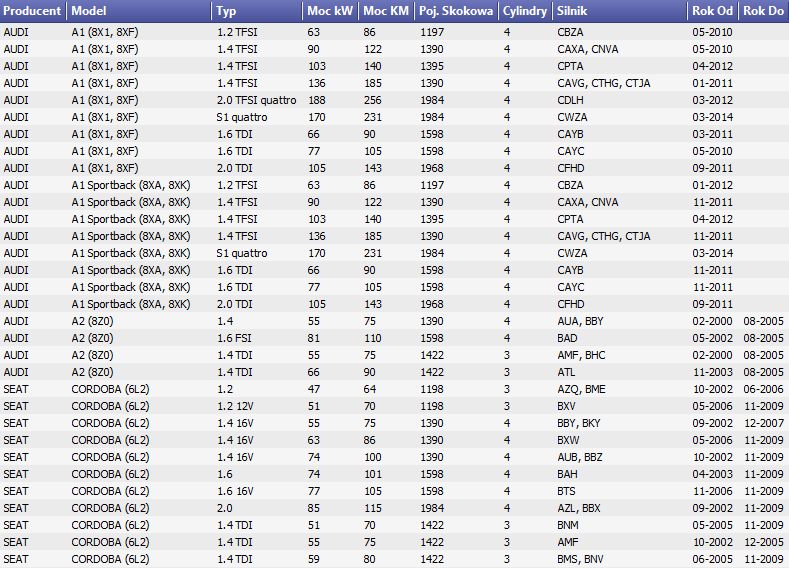Click the date 06-2005
789x568 pixels.
(x=713, y=559)
